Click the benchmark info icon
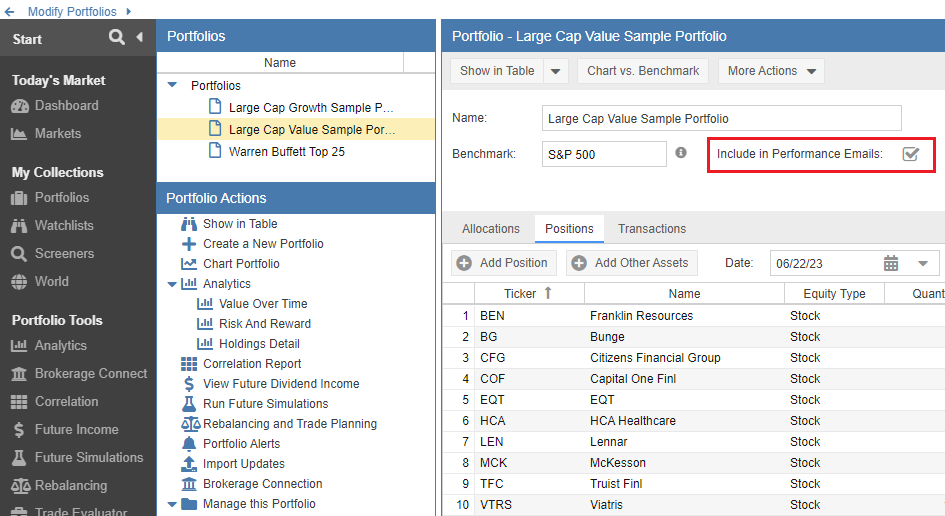The height and width of the screenshot is (516, 945). [x=681, y=153]
